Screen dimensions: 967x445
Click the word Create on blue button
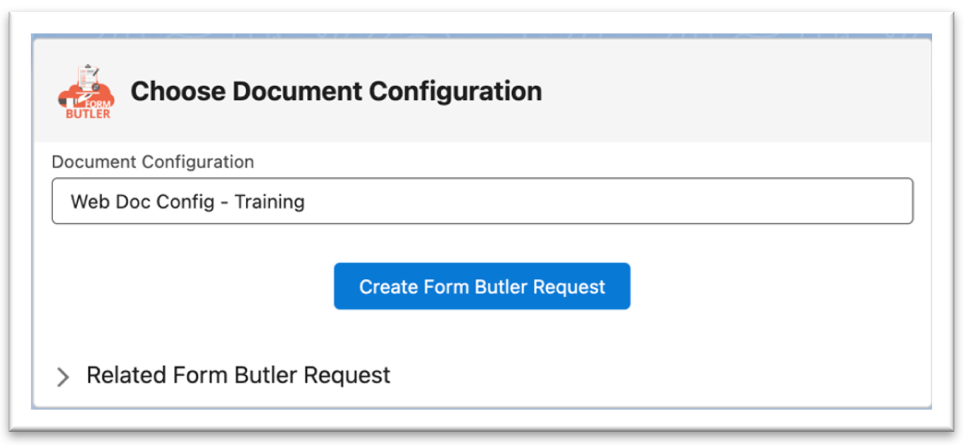point(387,287)
